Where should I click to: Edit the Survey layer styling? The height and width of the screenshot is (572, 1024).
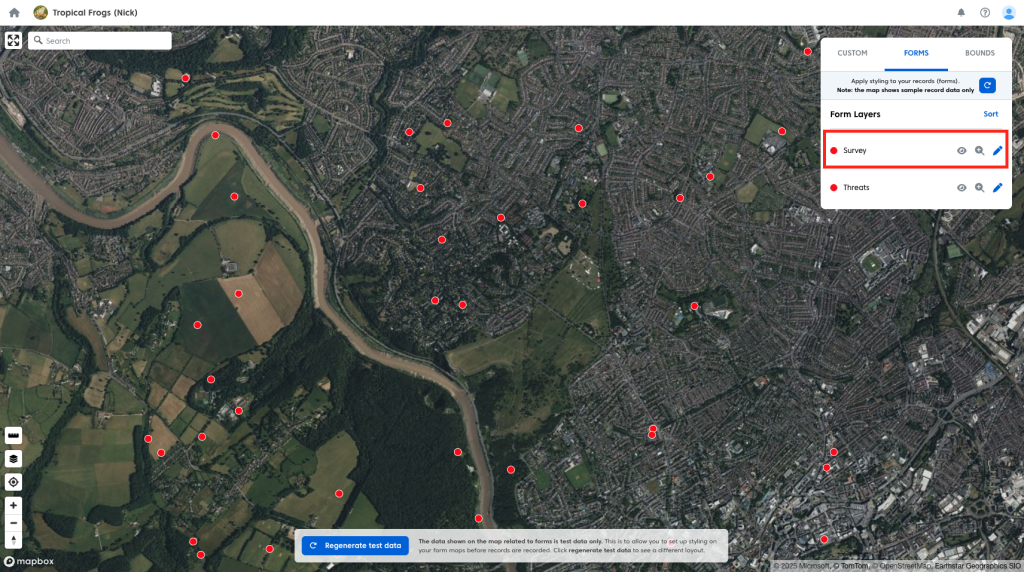pos(997,151)
